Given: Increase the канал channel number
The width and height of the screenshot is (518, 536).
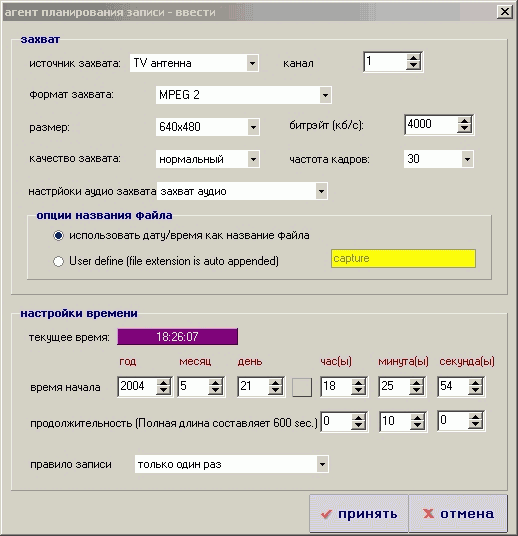Looking at the screenshot, I should click(x=413, y=58).
